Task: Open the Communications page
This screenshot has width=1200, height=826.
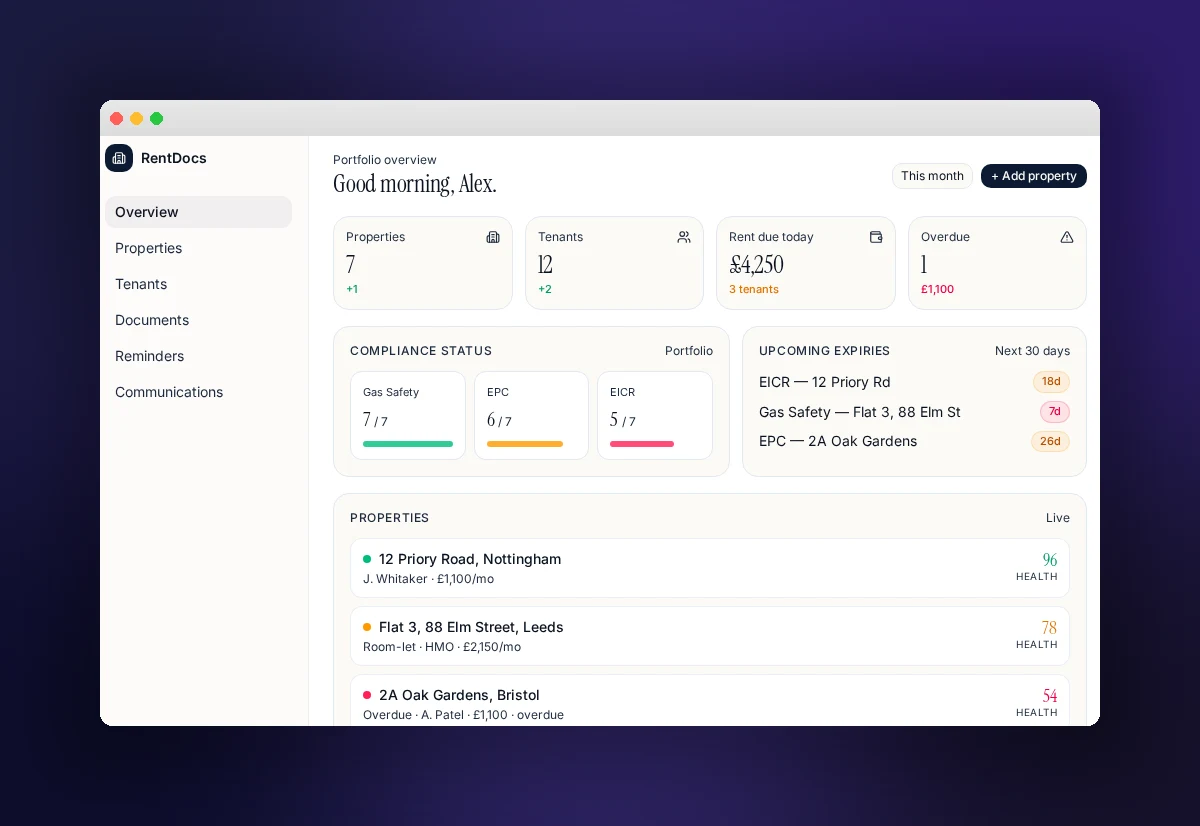Action: pos(198,392)
